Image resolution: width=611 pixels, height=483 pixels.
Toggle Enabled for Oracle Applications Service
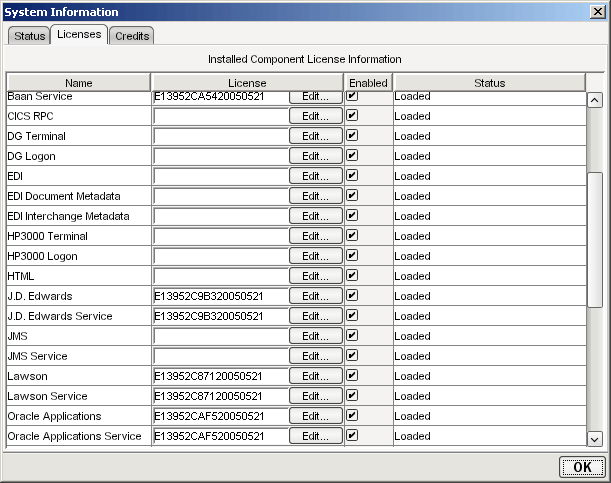352,435
